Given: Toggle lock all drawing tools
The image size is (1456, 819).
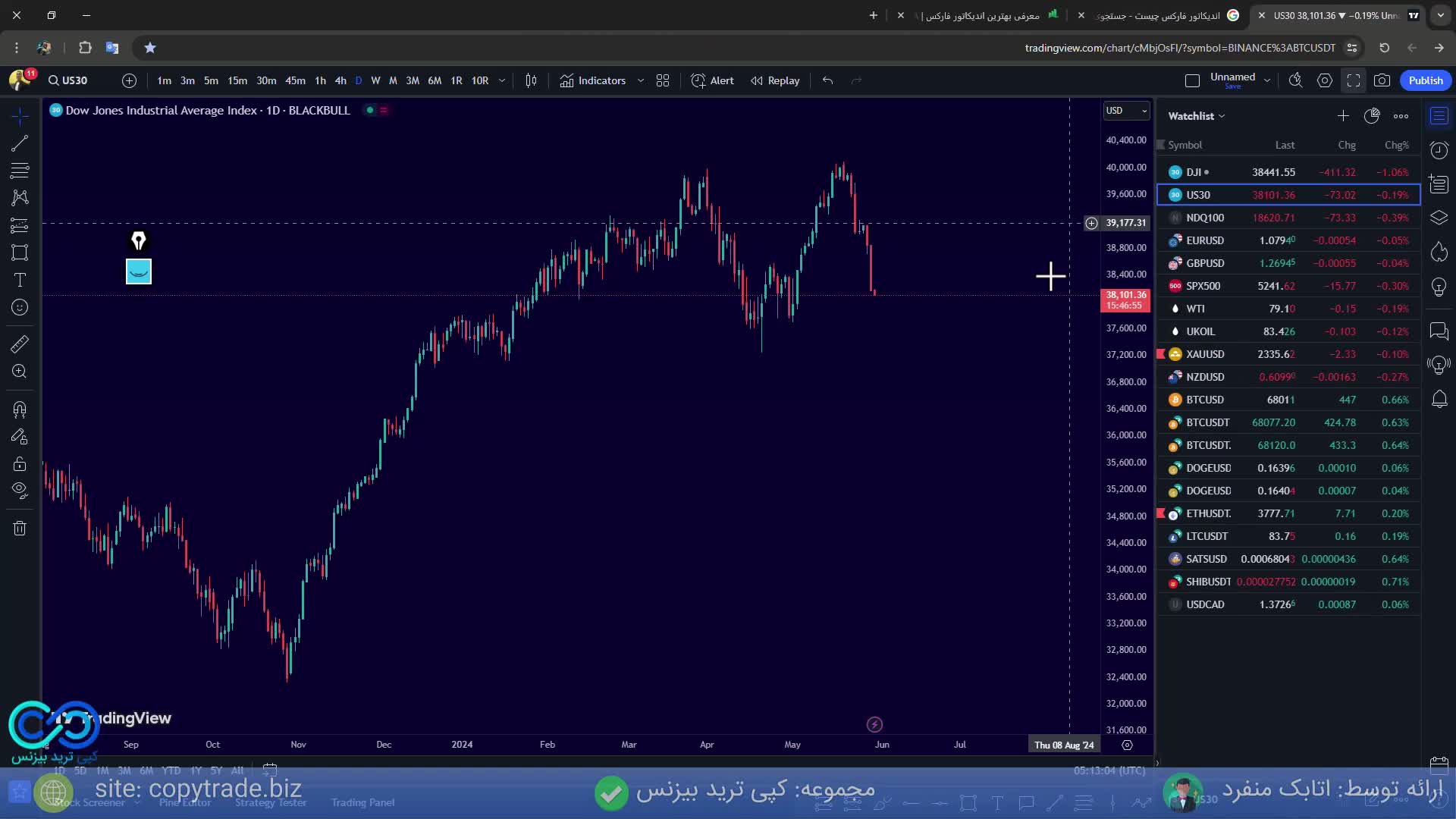Looking at the screenshot, I should [20, 463].
